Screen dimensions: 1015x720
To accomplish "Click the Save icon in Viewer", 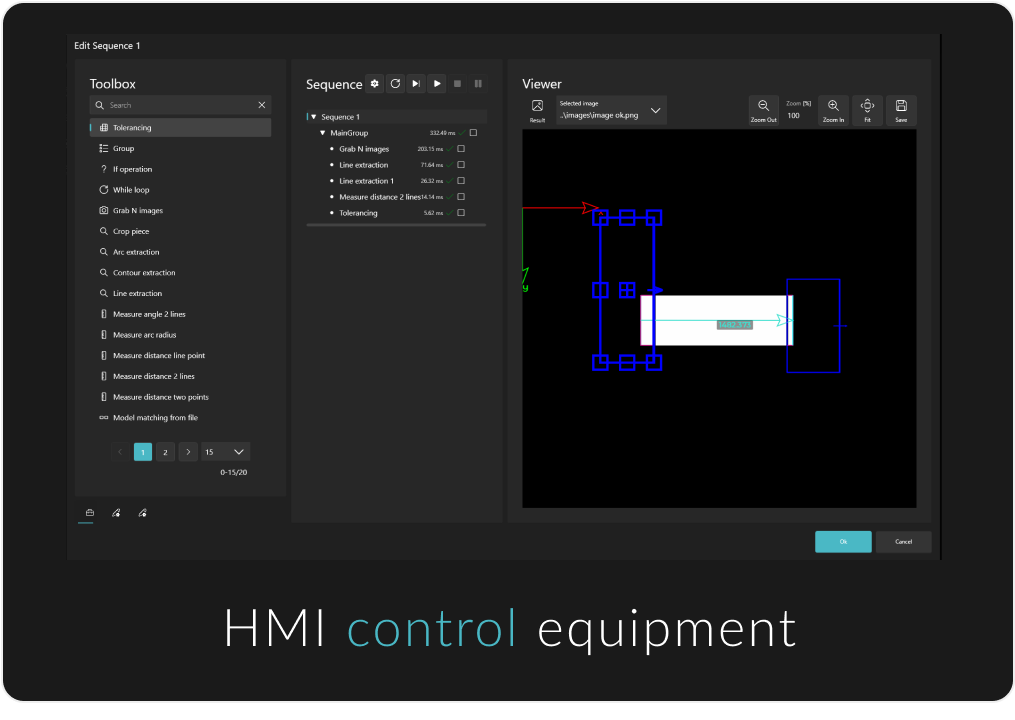I will coord(901,110).
